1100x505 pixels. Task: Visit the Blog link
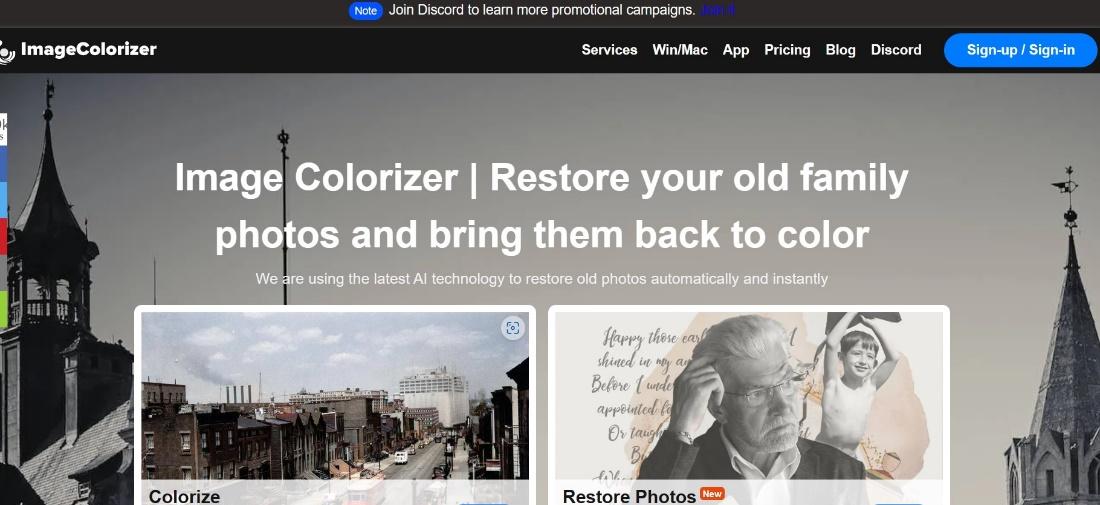[840, 50]
